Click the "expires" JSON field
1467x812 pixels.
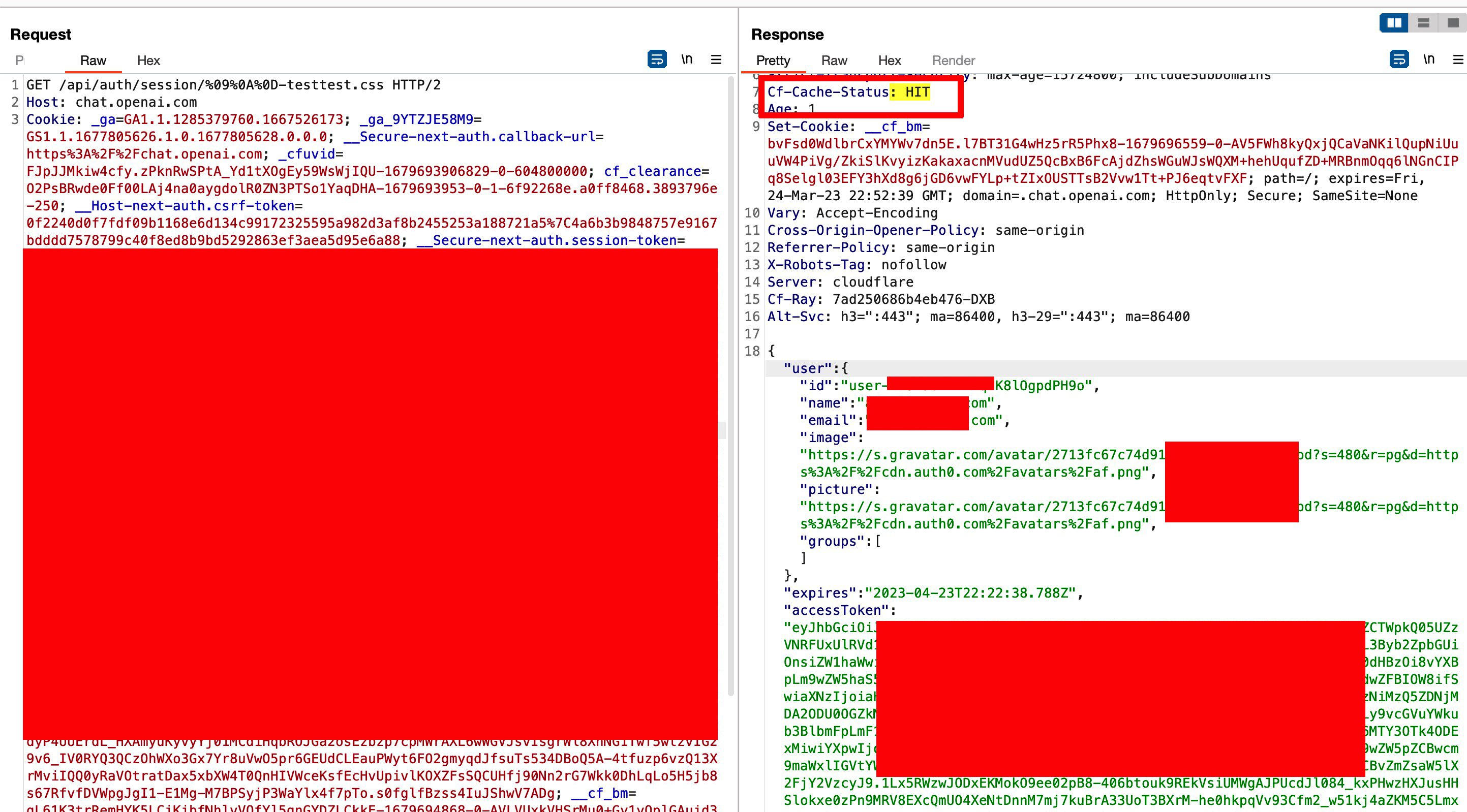tap(933, 593)
